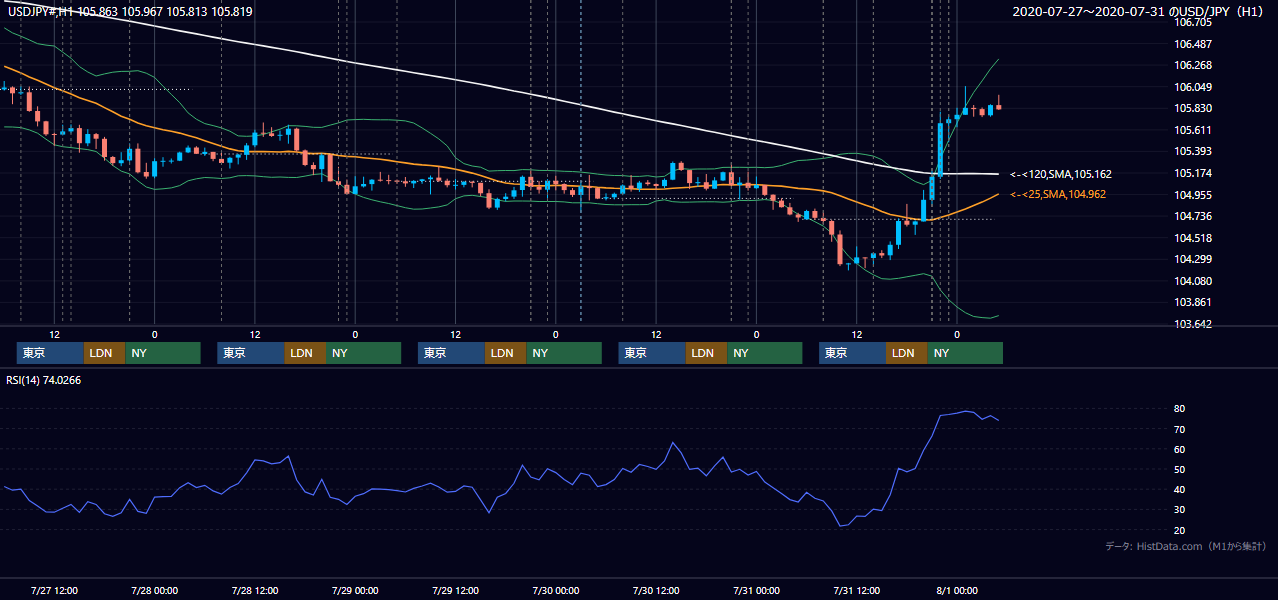
Task: Click the 106.049 price axis label
Action: click(1193, 87)
